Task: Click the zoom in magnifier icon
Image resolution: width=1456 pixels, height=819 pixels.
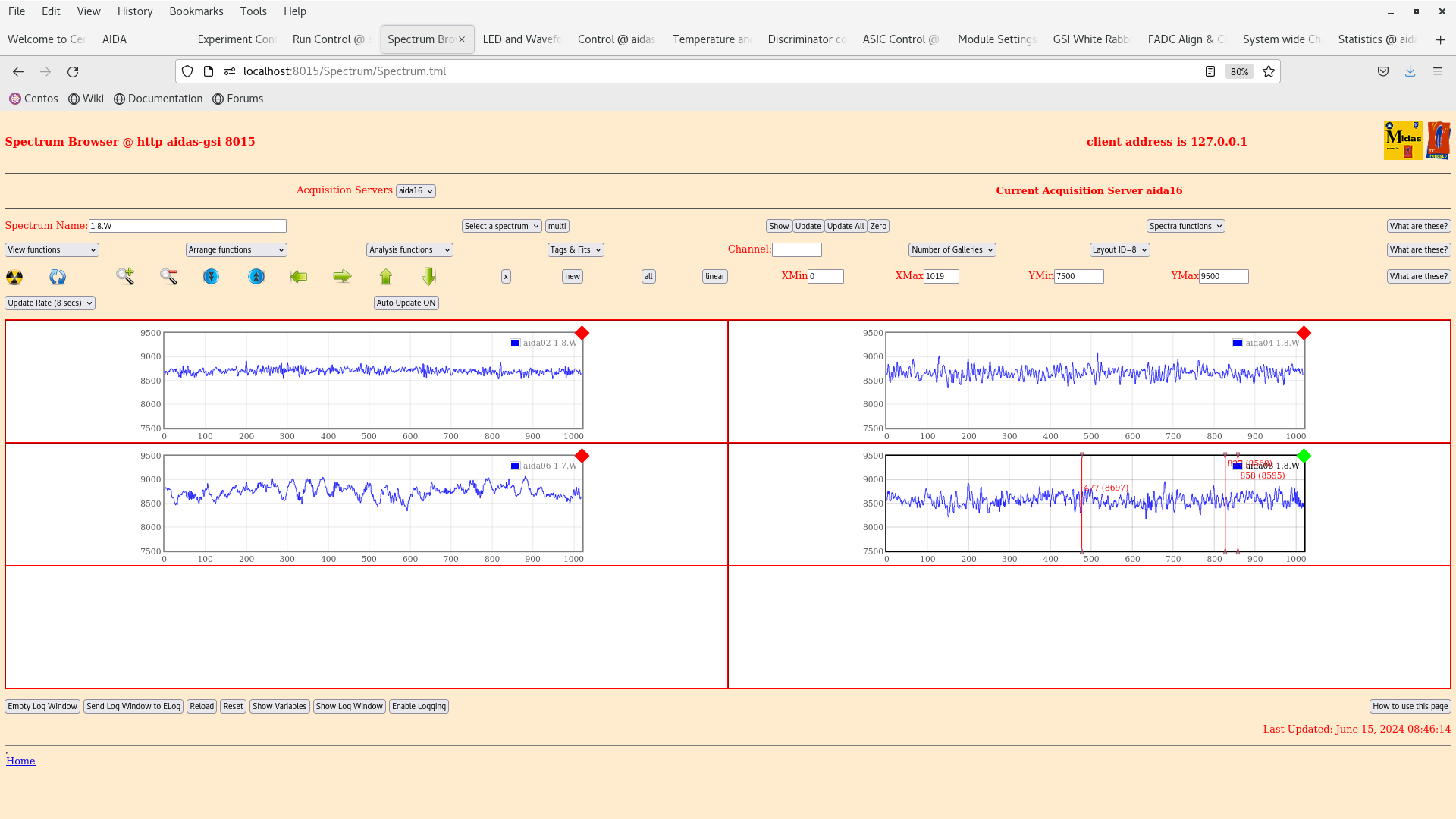Action: point(125,276)
